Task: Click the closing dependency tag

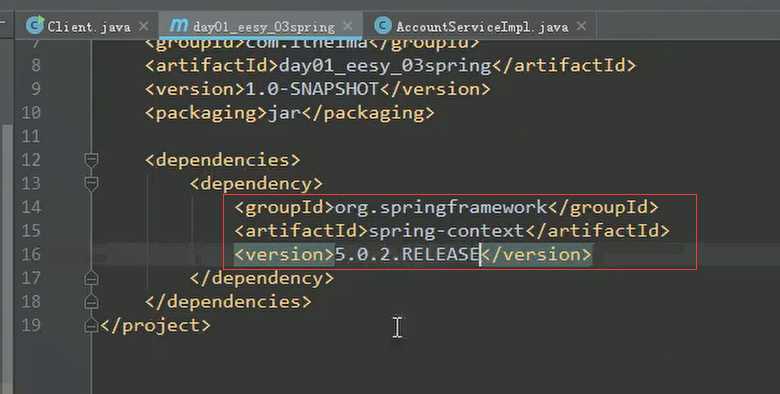Action: (x=262, y=278)
